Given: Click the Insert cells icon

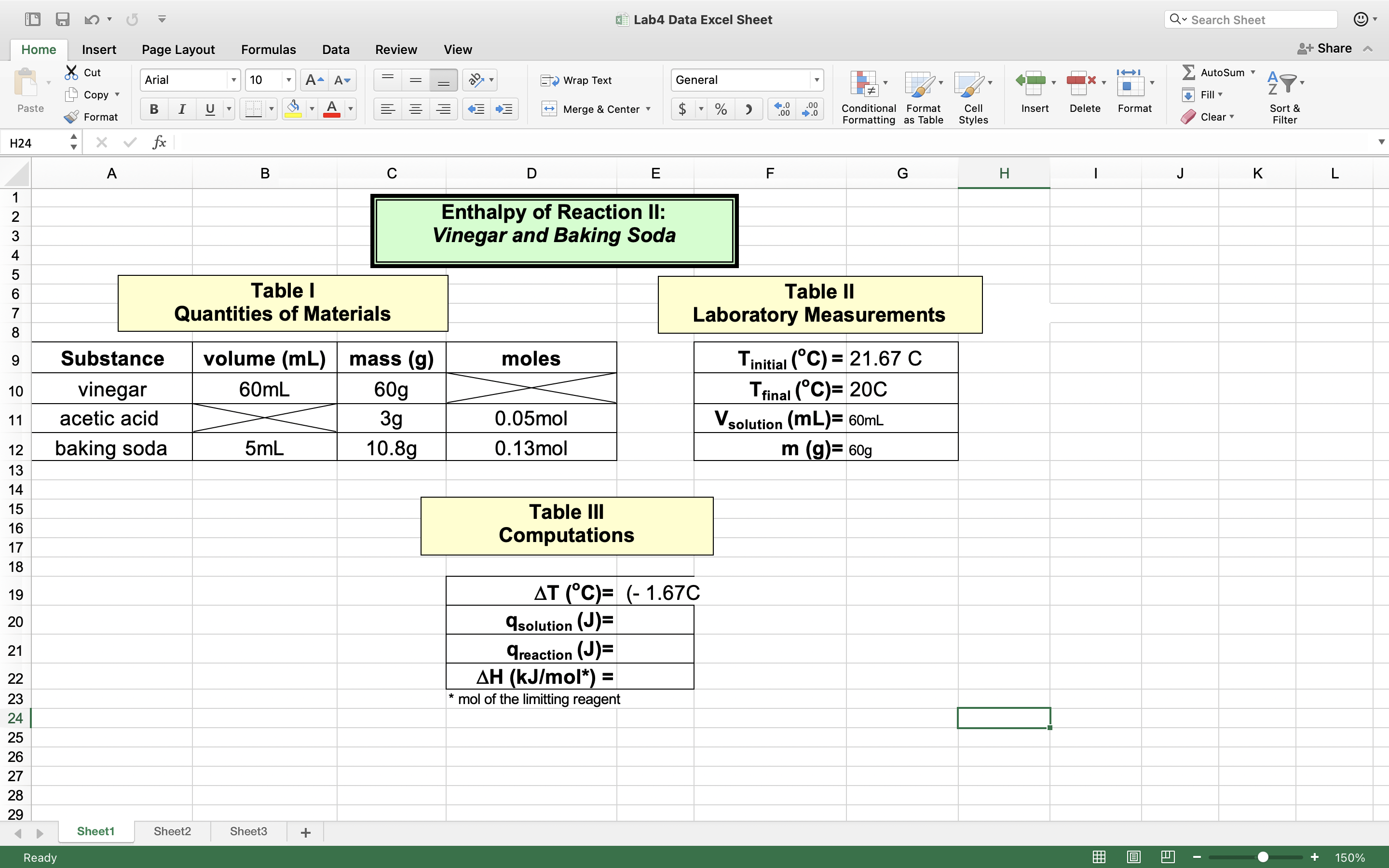Looking at the screenshot, I should coord(1031,83).
